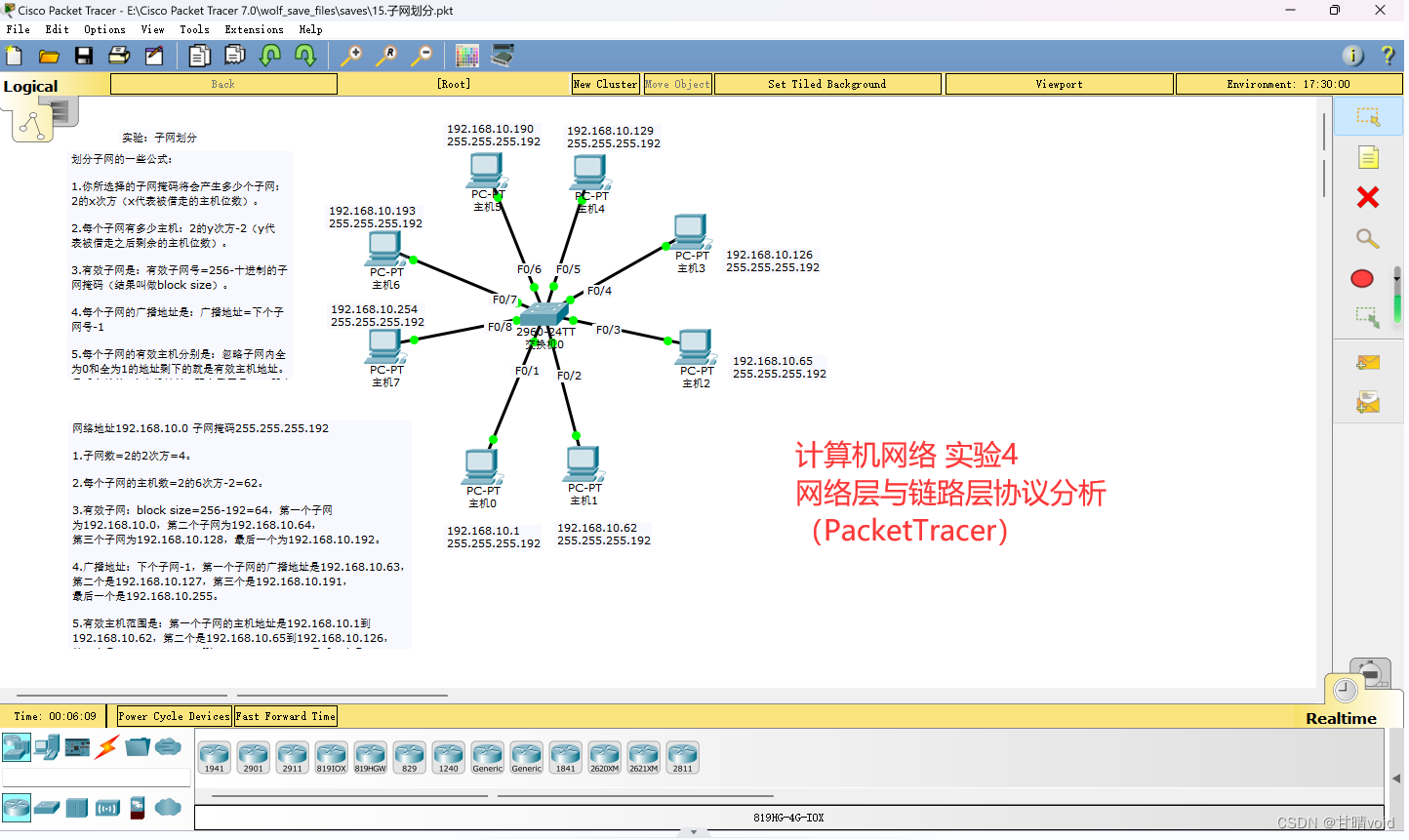The height and width of the screenshot is (840, 1409).
Task: Open the Edit menu
Action: click(57, 29)
